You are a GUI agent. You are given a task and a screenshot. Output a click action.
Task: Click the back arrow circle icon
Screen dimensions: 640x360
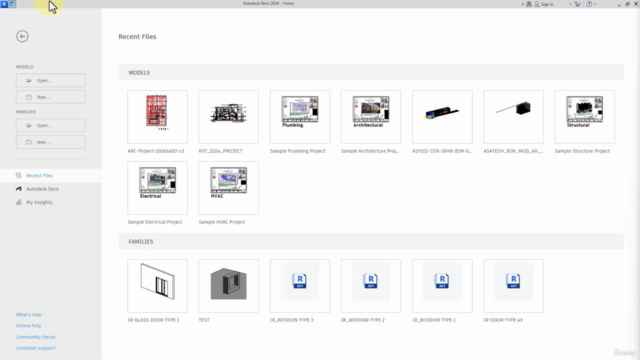(x=22, y=36)
